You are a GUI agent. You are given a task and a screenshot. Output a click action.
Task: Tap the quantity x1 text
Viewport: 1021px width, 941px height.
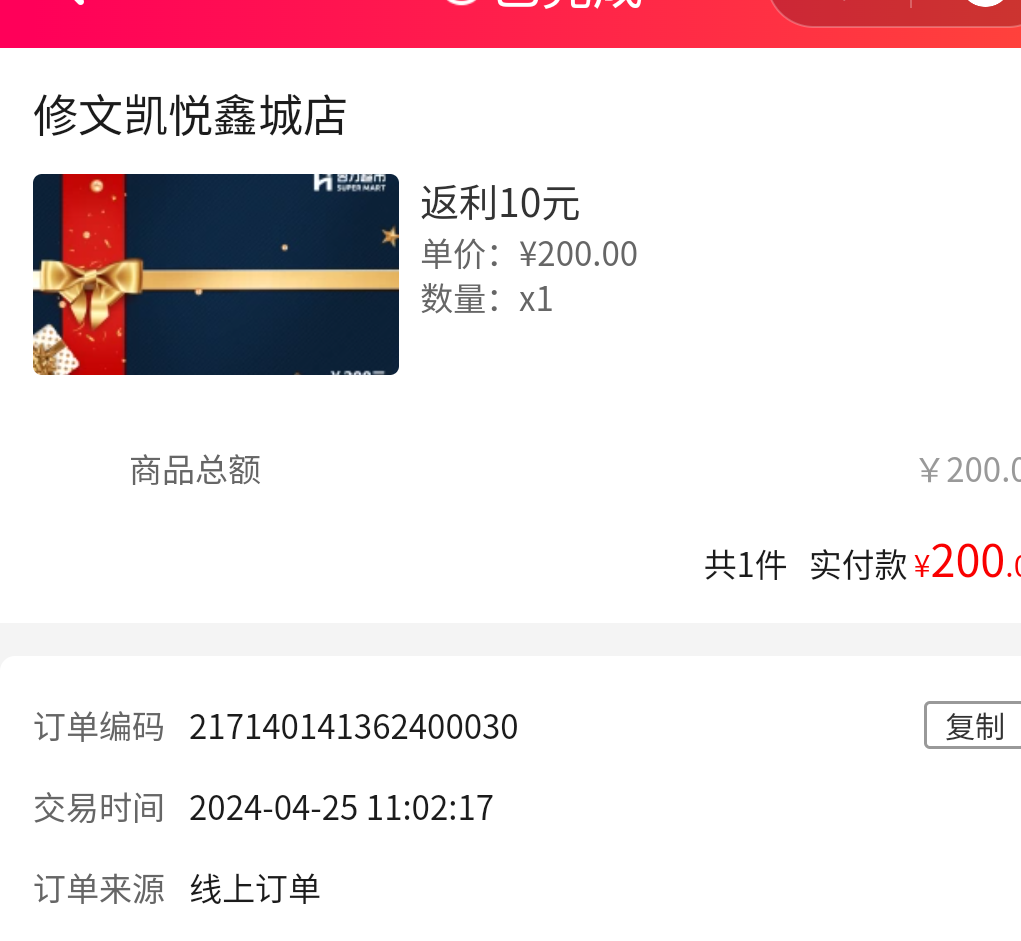536,300
